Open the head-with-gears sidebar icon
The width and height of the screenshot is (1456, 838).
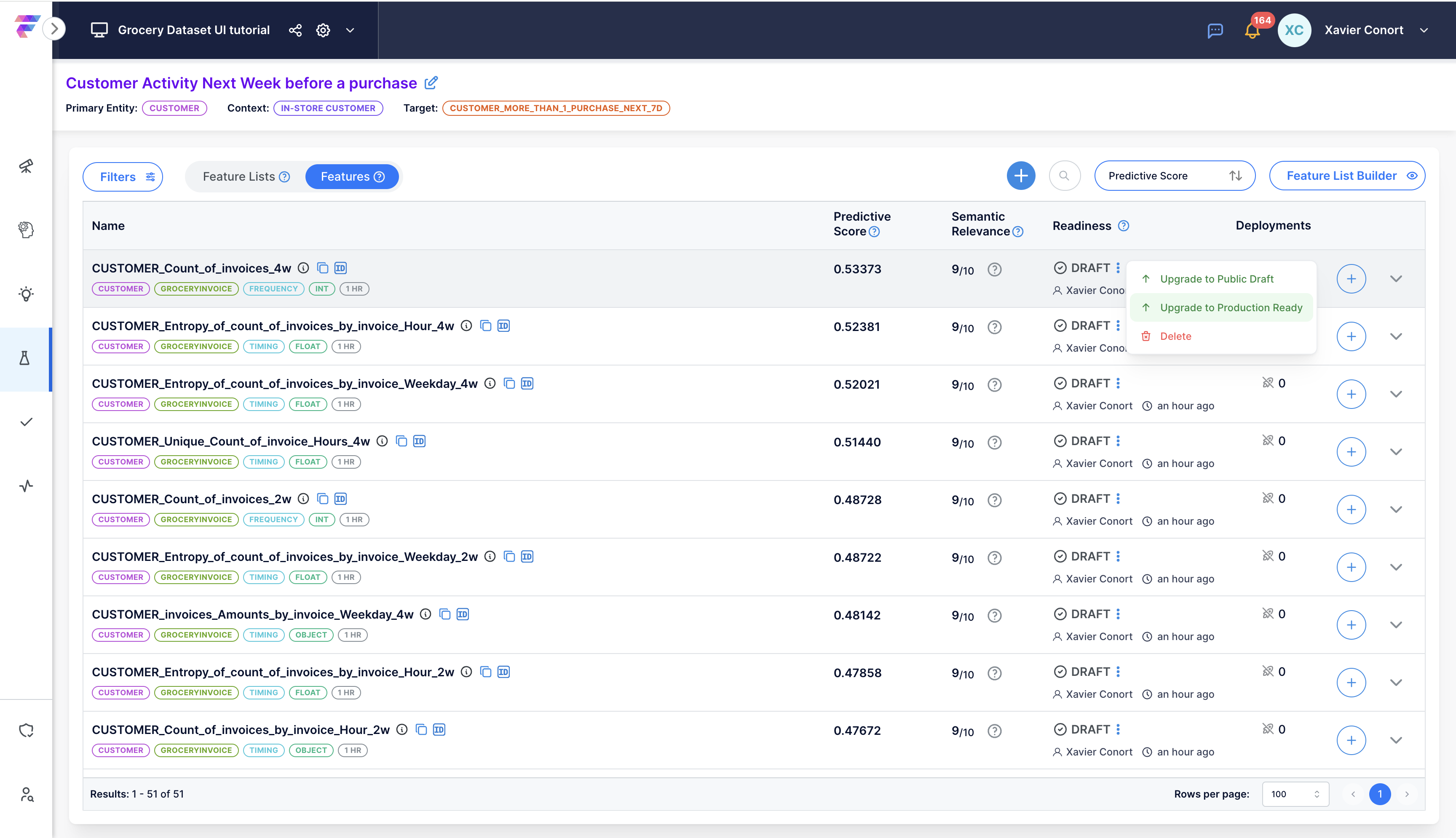coord(26,230)
